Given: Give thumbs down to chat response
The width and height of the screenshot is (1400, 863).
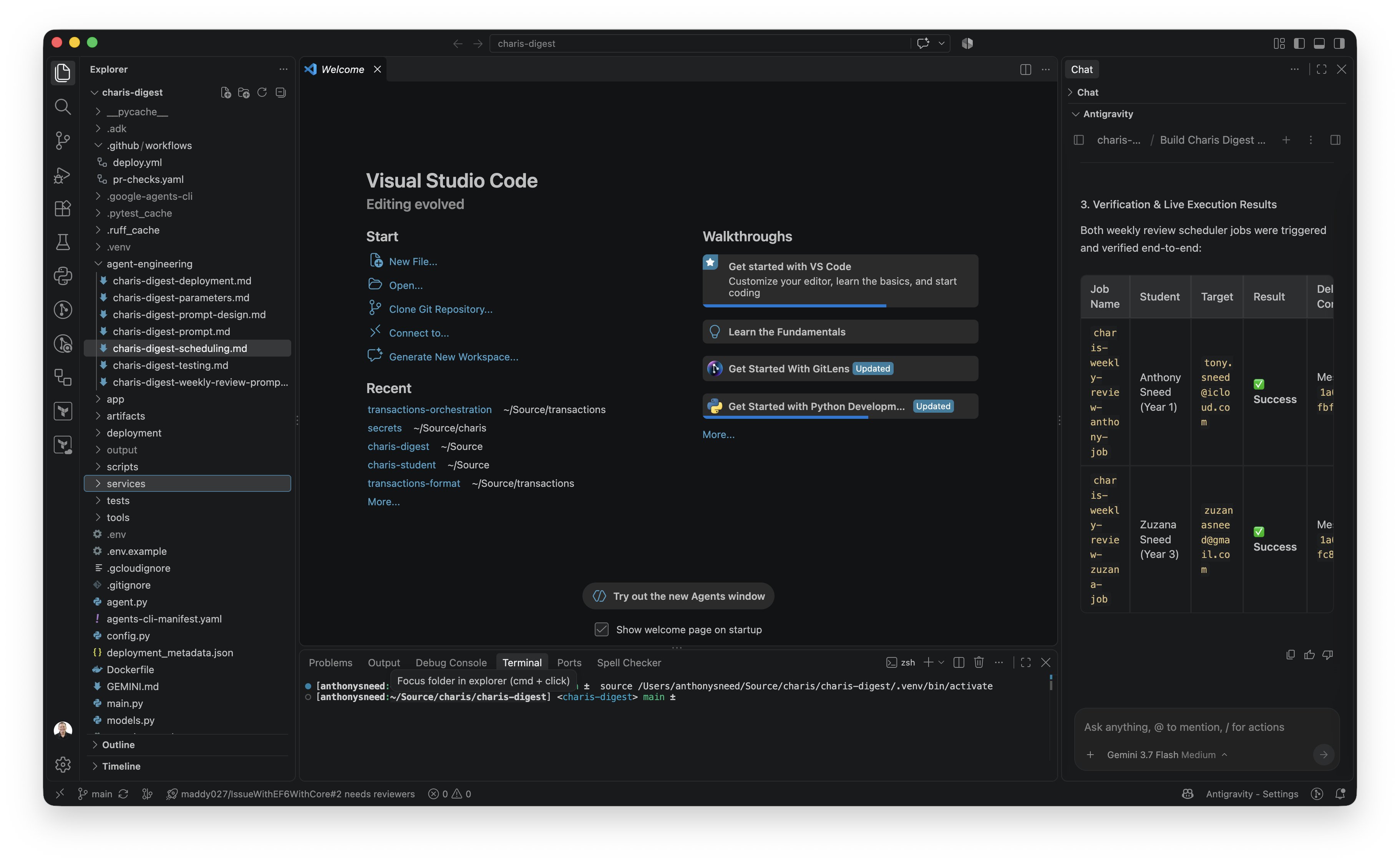Looking at the screenshot, I should 1328,655.
